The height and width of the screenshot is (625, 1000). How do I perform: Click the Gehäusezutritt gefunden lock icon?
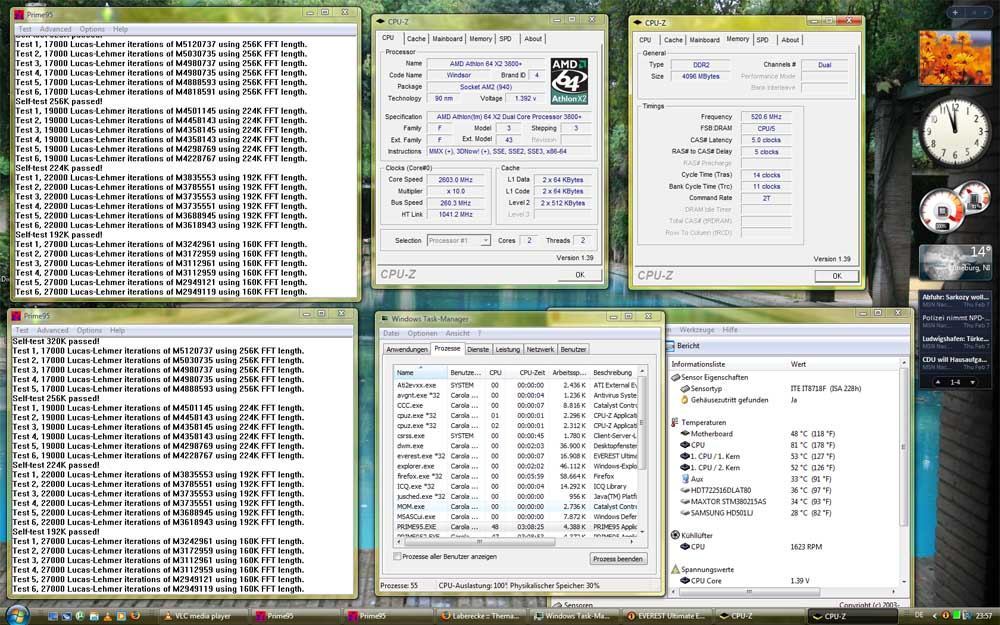click(685, 400)
